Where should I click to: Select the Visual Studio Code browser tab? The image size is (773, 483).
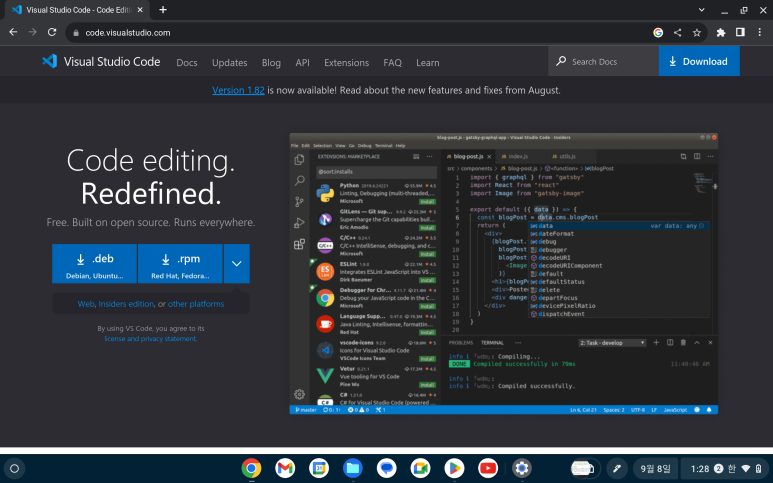[78, 10]
